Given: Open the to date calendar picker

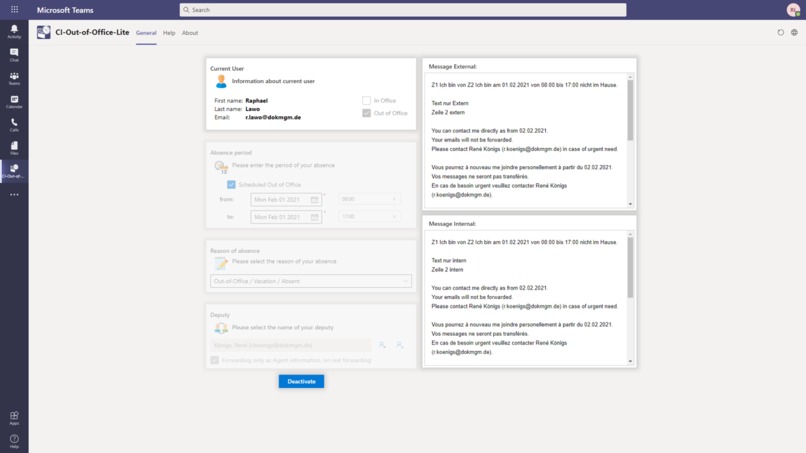Looking at the screenshot, I should pyautogui.click(x=314, y=217).
